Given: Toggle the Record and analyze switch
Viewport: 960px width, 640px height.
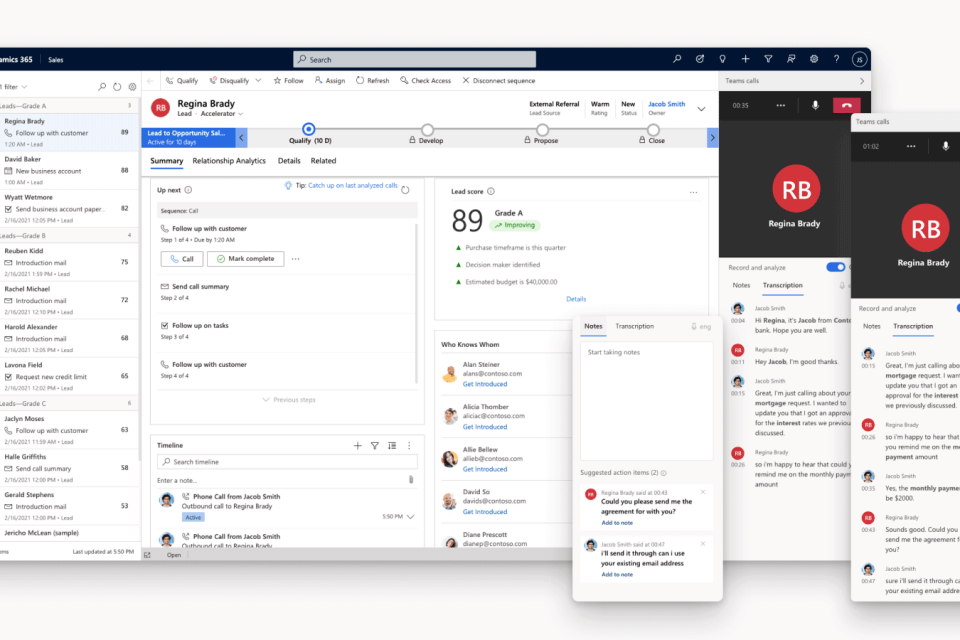Looking at the screenshot, I should point(835,267).
